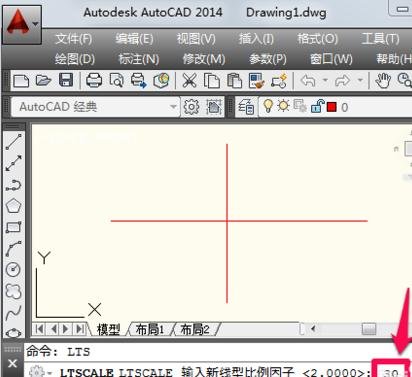Image resolution: width=412 pixels, height=377 pixels.
Task: Cut selection with scissors icon
Action: (189, 81)
